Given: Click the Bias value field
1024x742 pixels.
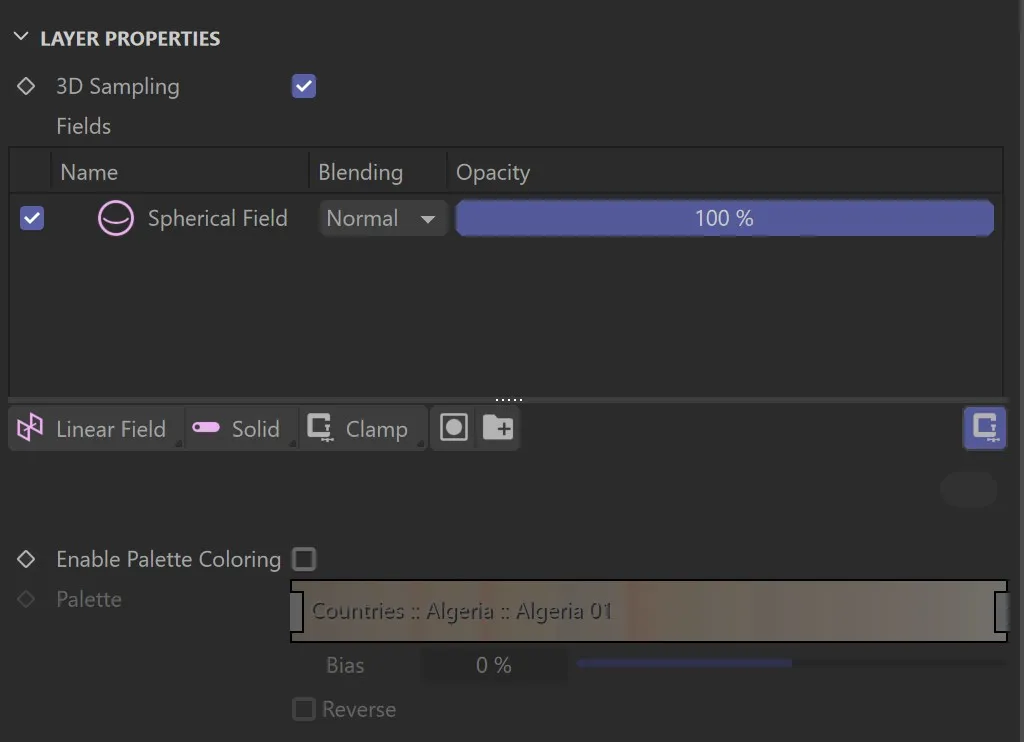Looking at the screenshot, I should click(494, 663).
